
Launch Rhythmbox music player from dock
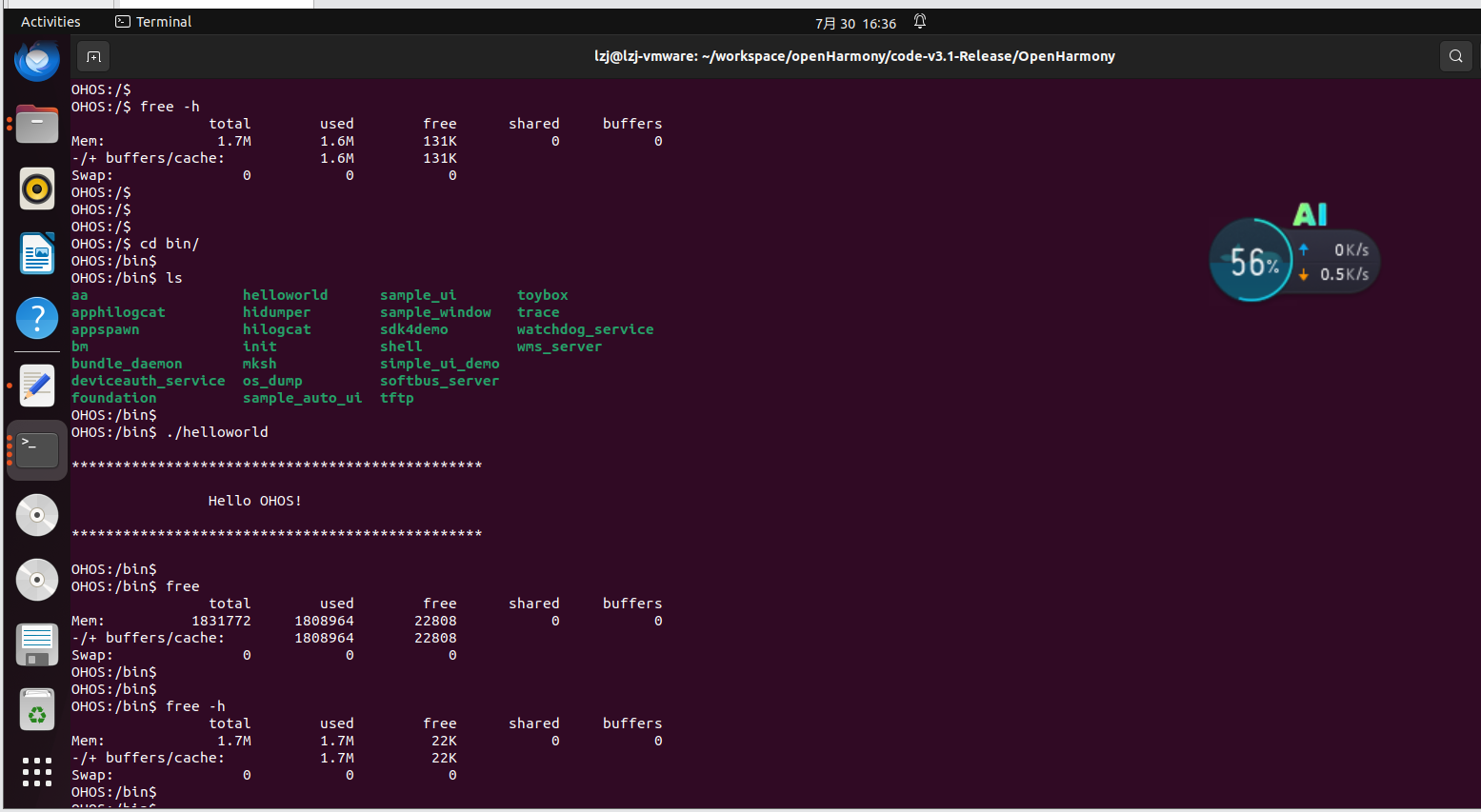pos(37,188)
